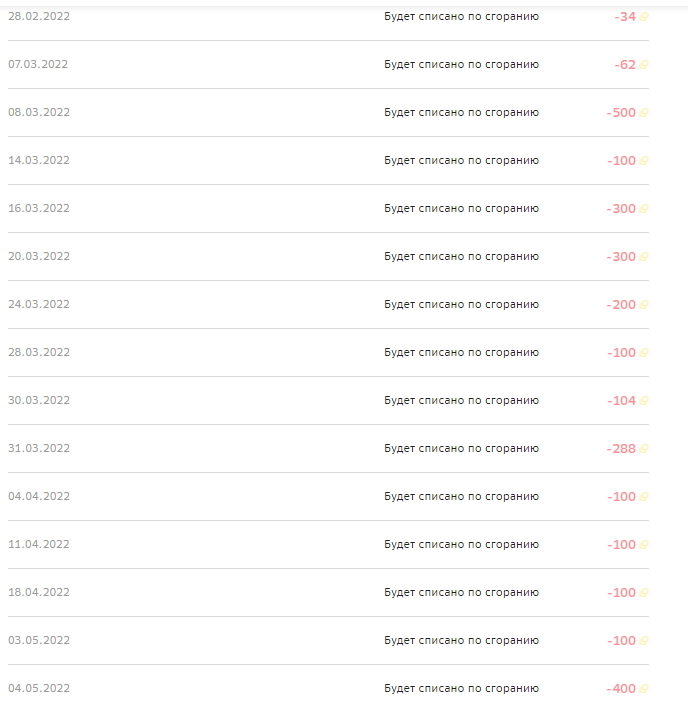Click the coin icon in the 14.03.2022 row
This screenshot has width=689, height=710.
point(644,161)
